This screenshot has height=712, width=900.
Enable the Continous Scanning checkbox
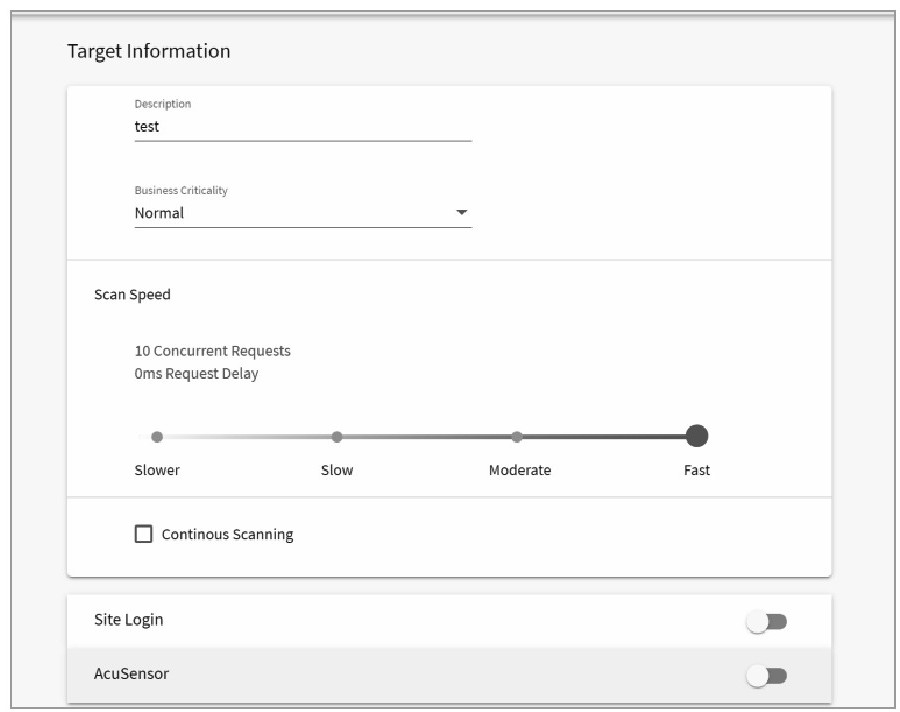pyautogui.click(x=143, y=534)
